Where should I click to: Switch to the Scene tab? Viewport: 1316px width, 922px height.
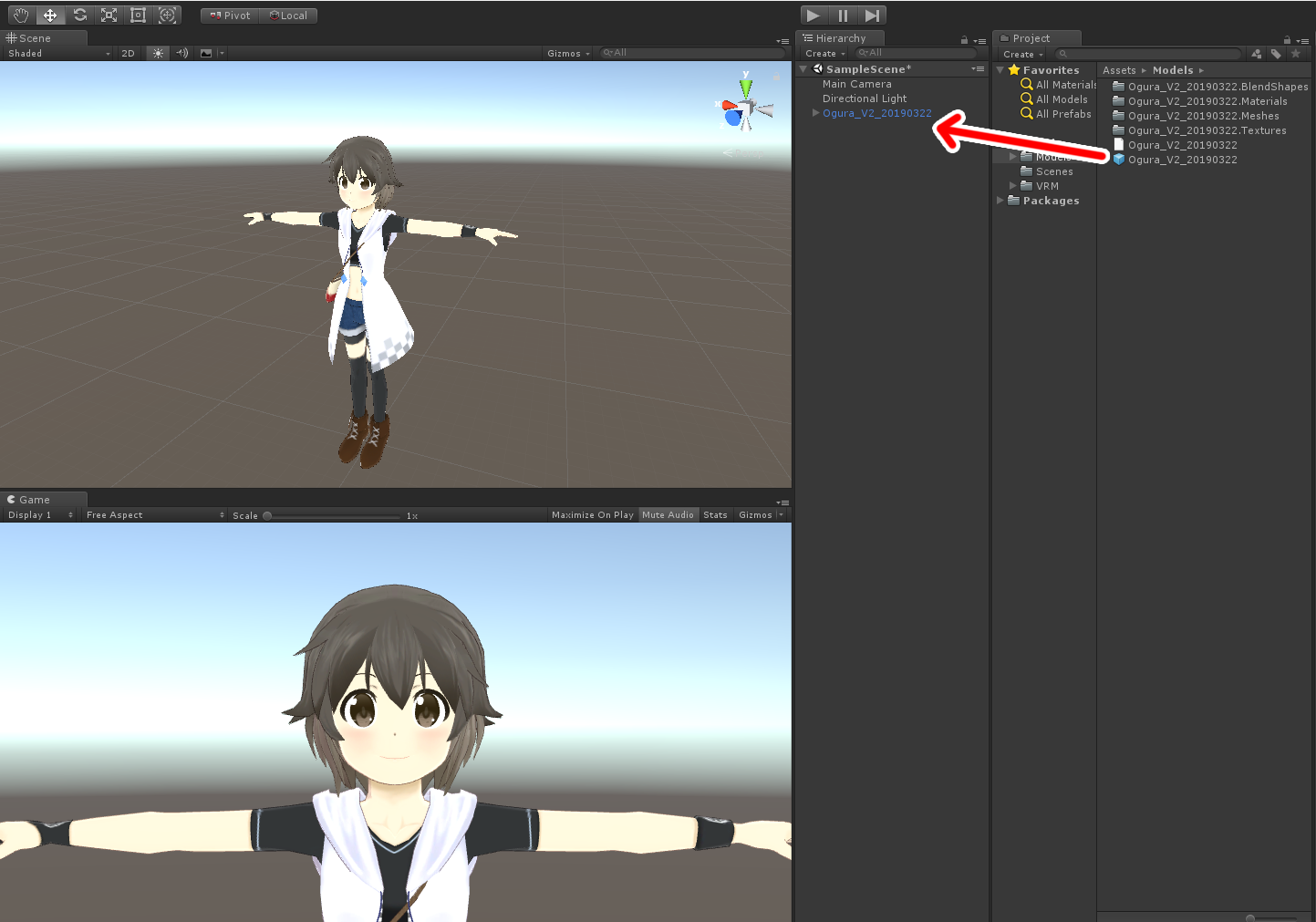(44, 38)
